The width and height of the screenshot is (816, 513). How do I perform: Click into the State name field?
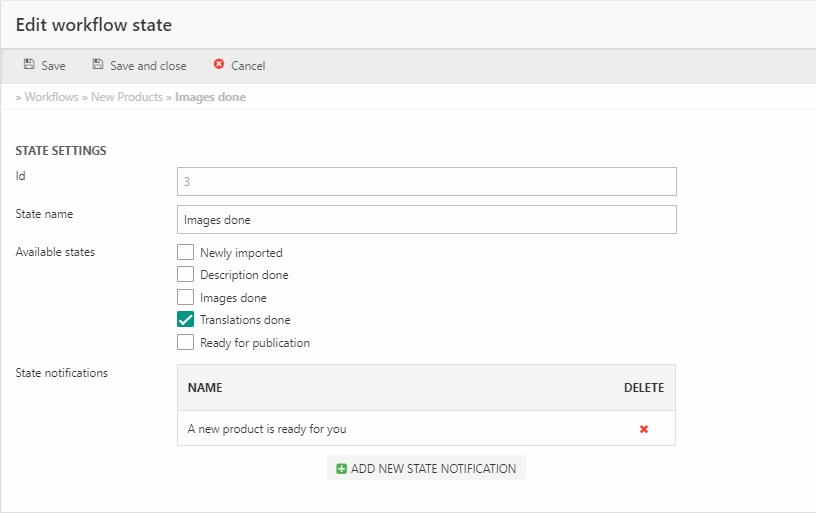pyautogui.click(x=426, y=219)
